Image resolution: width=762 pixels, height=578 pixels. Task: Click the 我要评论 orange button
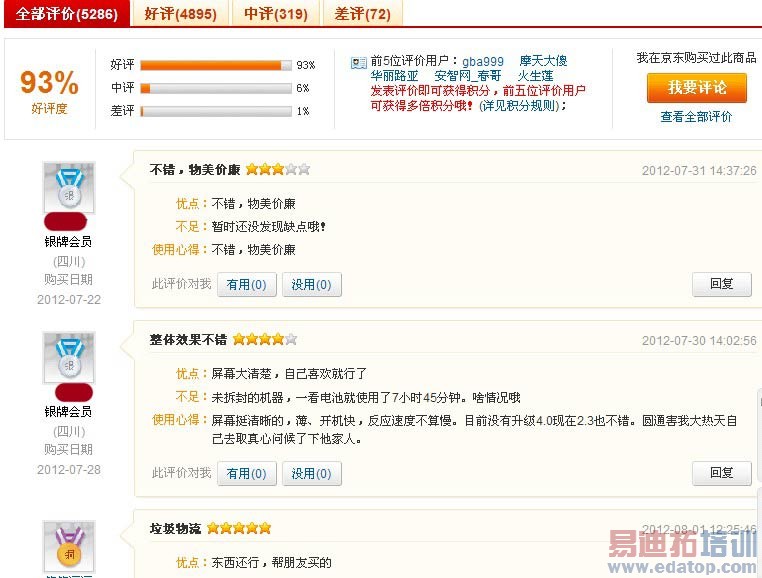pyautogui.click(x=696, y=88)
